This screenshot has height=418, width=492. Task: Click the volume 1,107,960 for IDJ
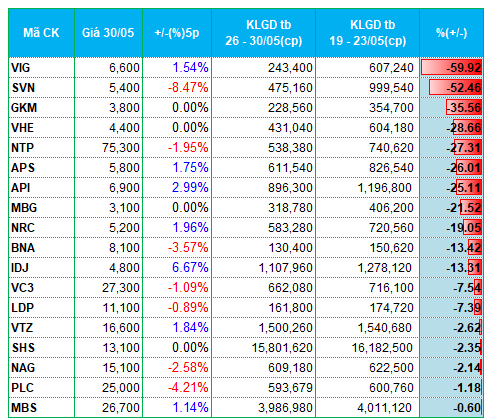point(285,268)
